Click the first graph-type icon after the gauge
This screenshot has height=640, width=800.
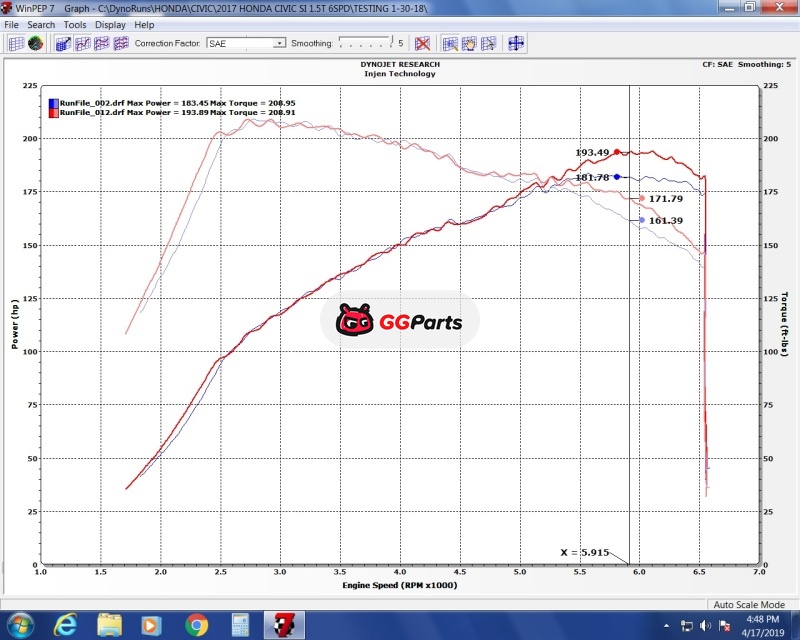point(63,44)
